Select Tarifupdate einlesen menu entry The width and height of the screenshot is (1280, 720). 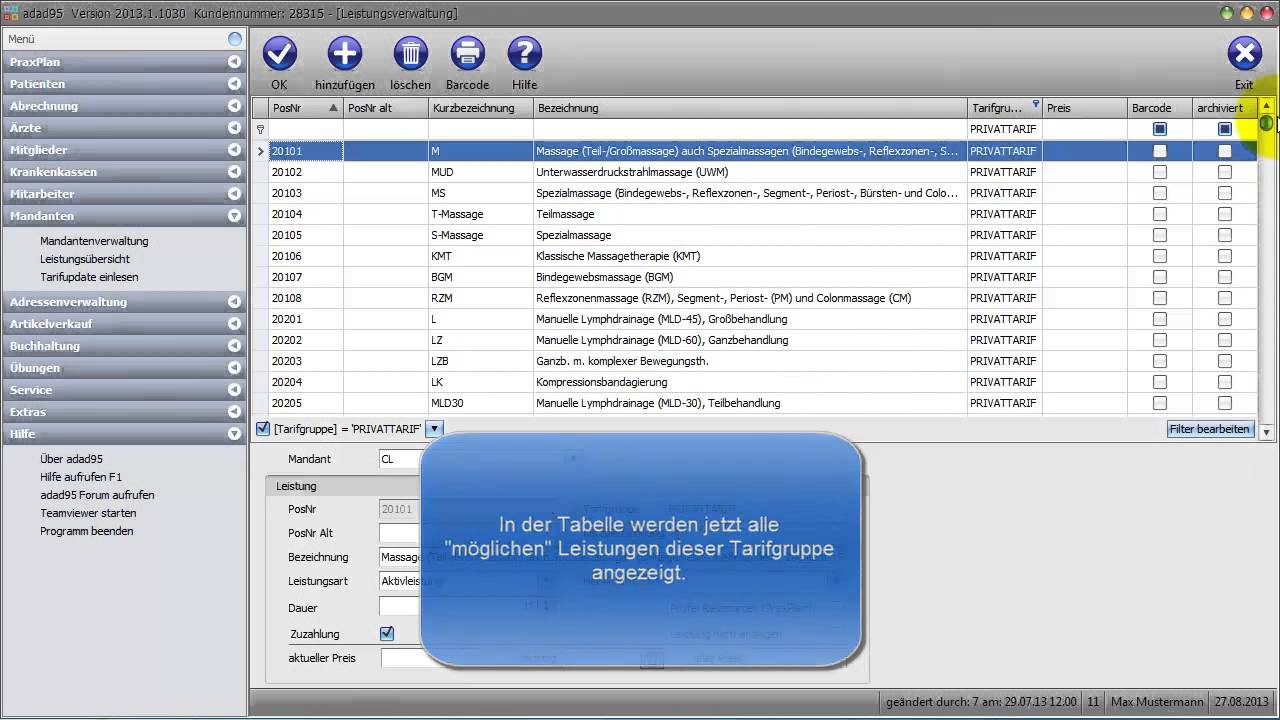pos(89,277)
